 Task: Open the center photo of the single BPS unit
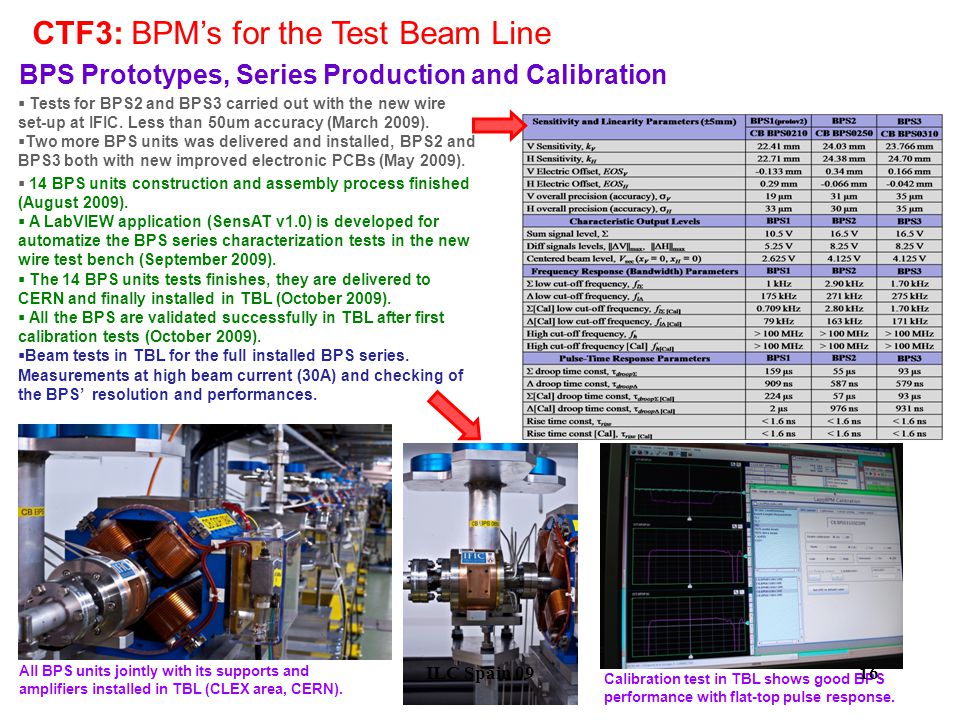(x=490, y=574)
